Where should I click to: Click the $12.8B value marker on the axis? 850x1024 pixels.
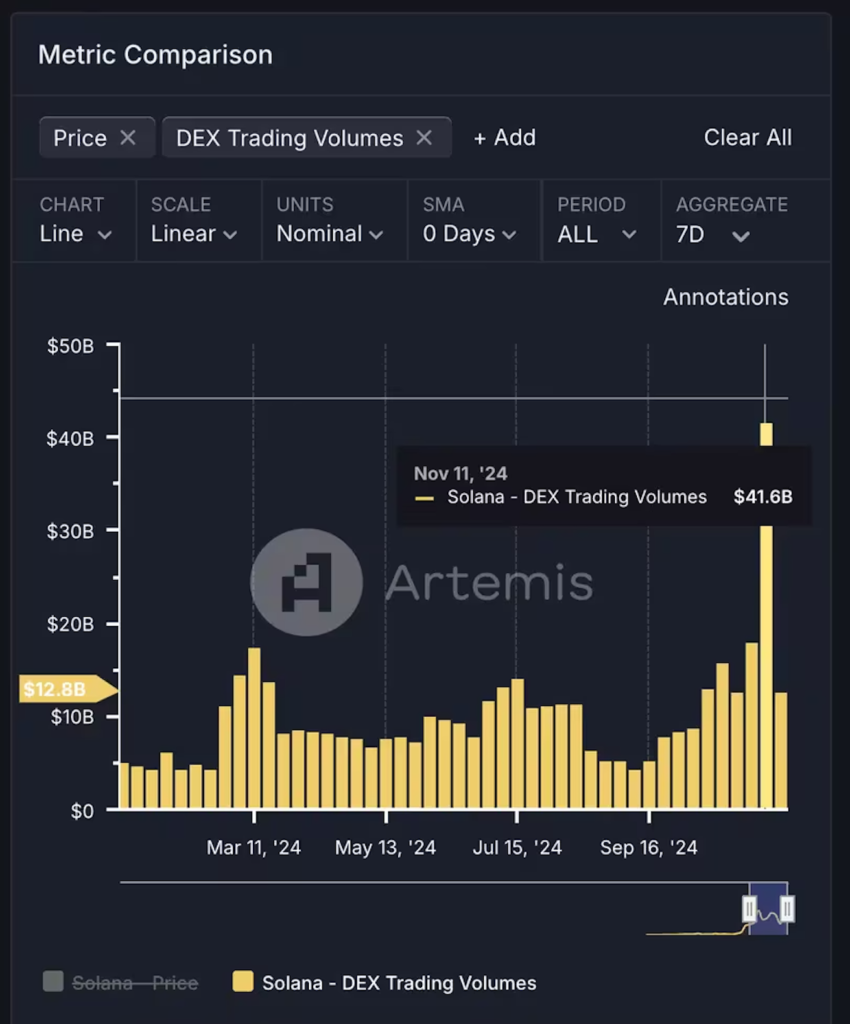click(x=68, y=689)
